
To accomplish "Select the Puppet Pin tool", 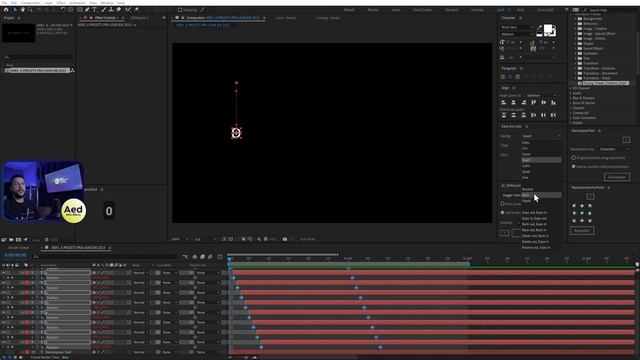I will (136, 9).
